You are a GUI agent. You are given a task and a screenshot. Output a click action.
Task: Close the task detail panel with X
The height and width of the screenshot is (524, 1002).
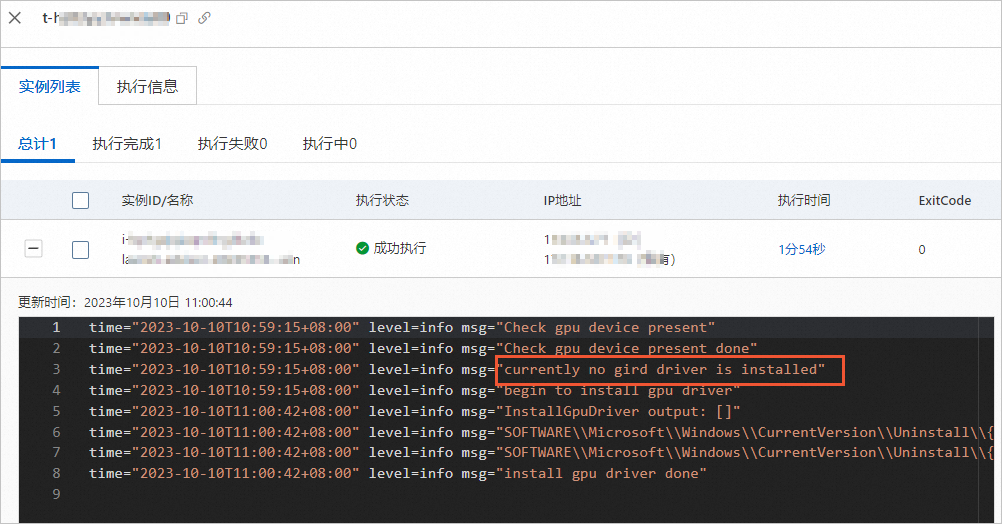point(15,18)
